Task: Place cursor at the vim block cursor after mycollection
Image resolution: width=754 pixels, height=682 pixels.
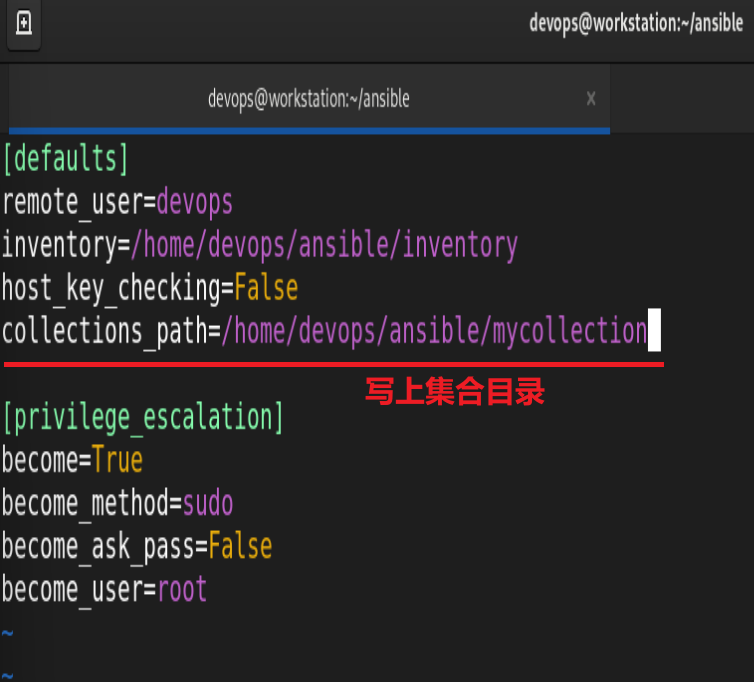Action: [x=654, y=330]
